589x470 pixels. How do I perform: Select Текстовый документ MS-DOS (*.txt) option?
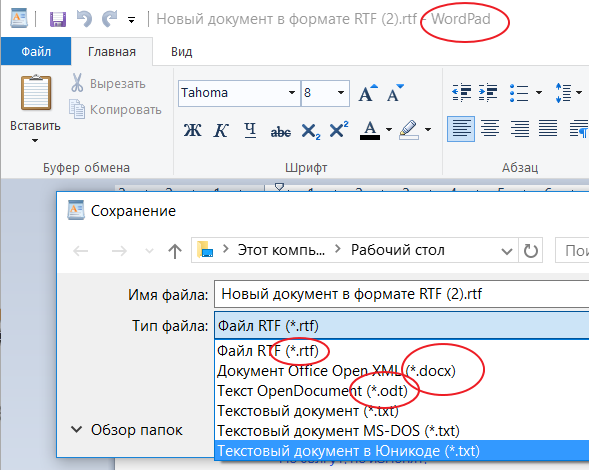402,431
